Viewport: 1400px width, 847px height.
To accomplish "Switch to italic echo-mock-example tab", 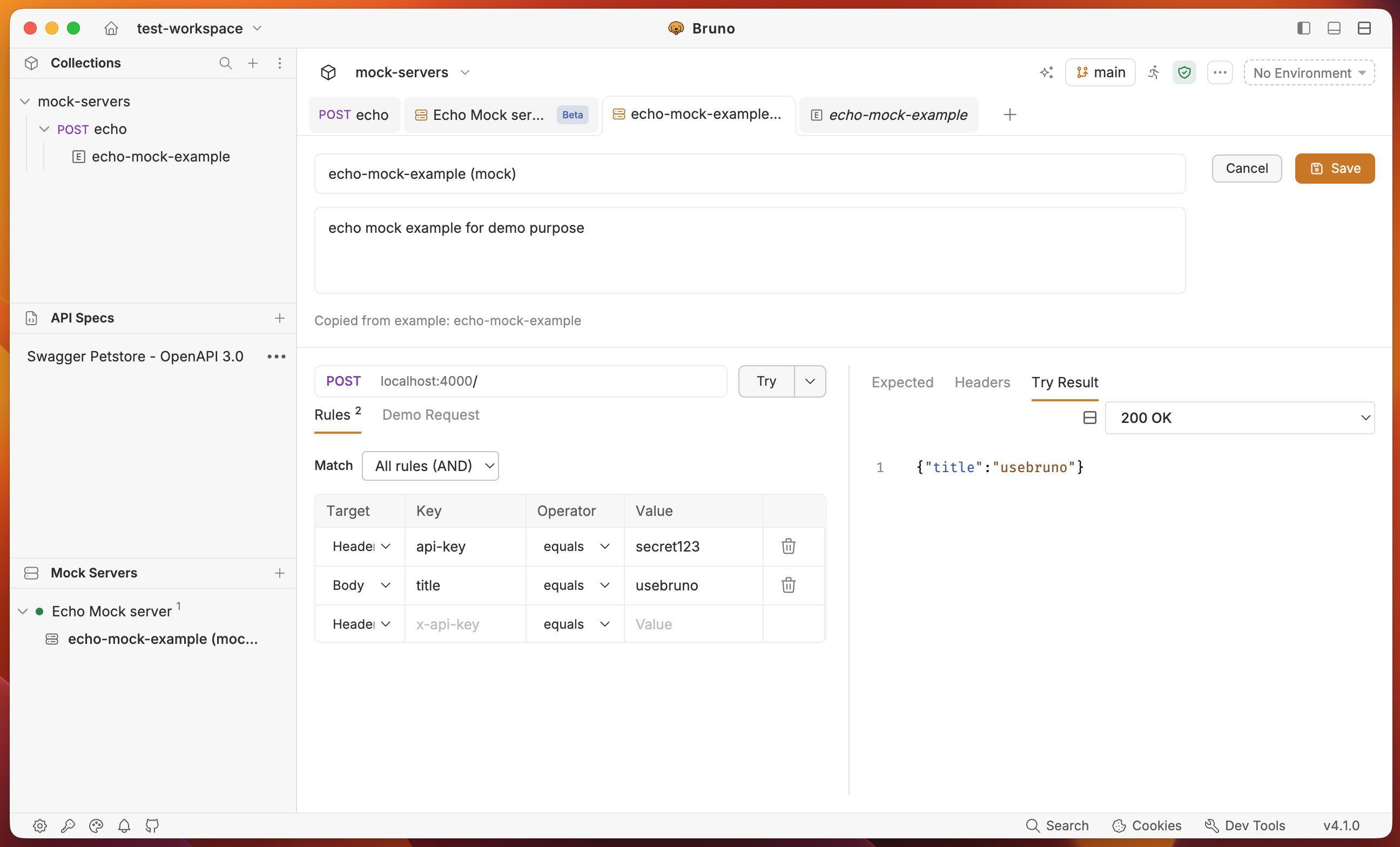I will 889,115.
